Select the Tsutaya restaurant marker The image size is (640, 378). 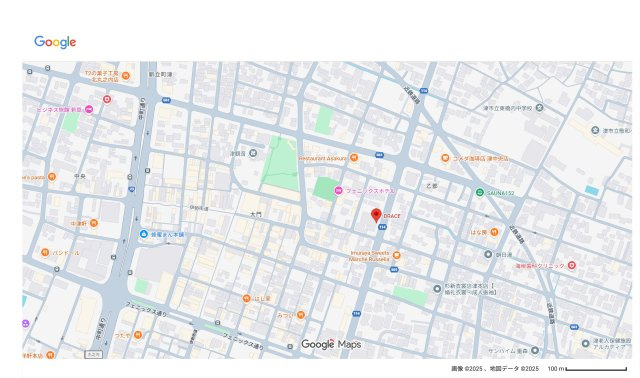coord(138,335)
